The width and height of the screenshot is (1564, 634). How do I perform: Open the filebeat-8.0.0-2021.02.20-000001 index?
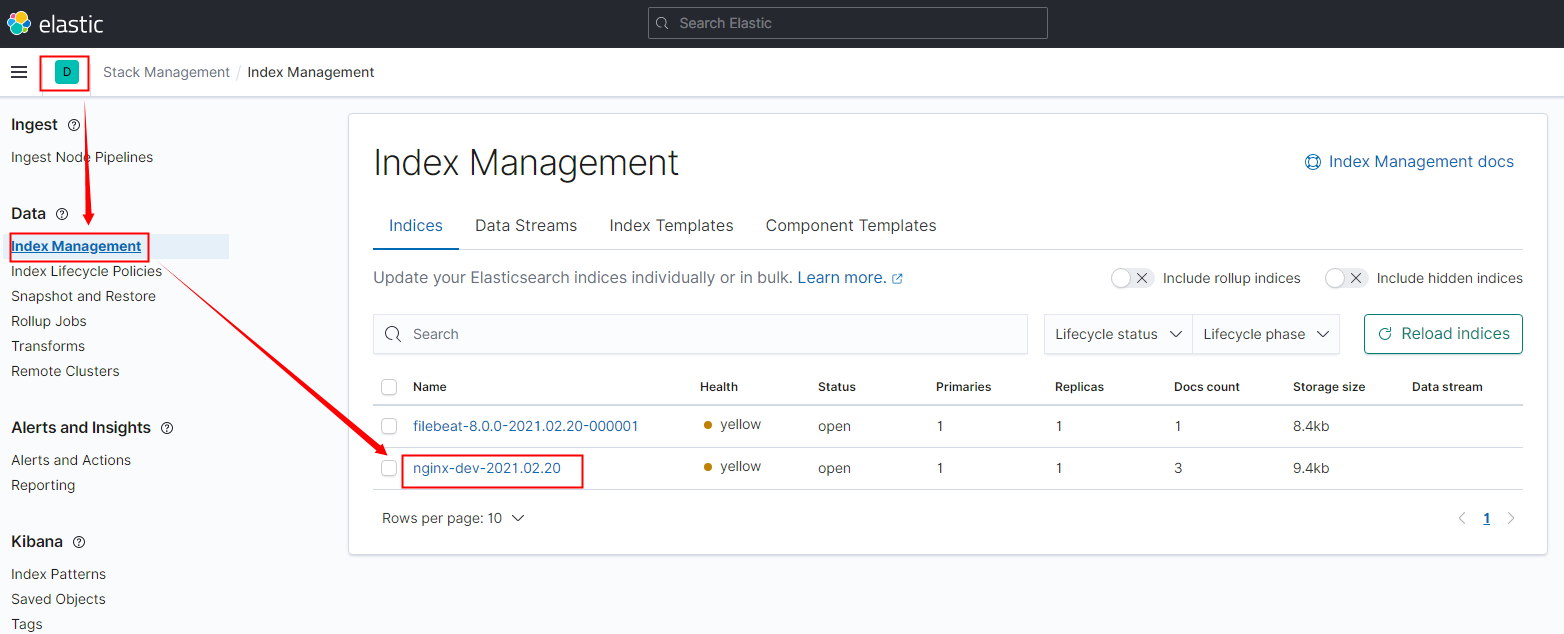click(525, 426)
